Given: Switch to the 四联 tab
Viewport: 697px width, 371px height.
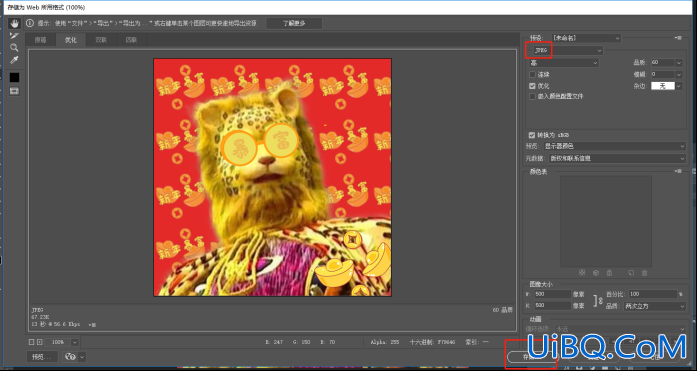Looking at the screenshot, I should pos(131,40).
